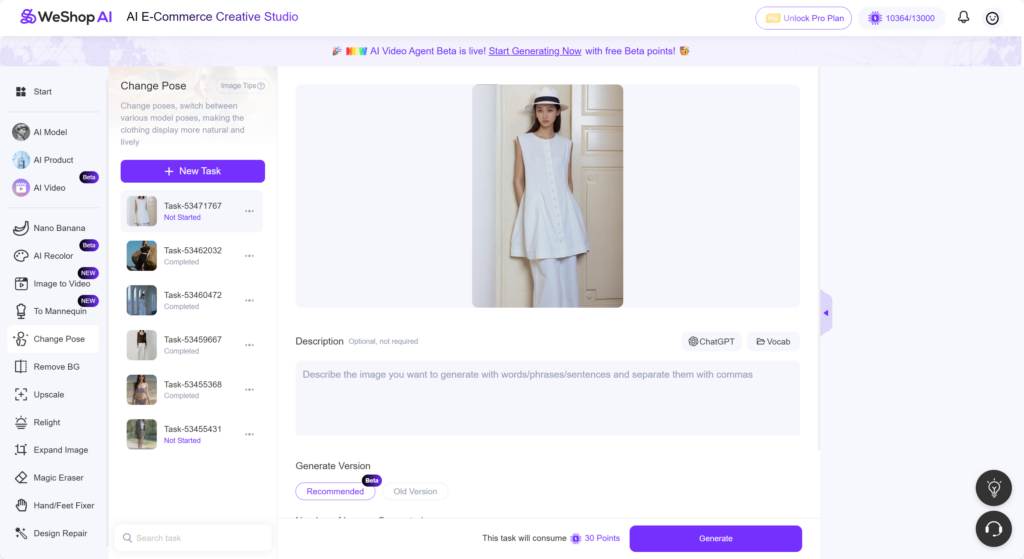Open the Relight tool
1024x559 pixels.
[46, 422]
